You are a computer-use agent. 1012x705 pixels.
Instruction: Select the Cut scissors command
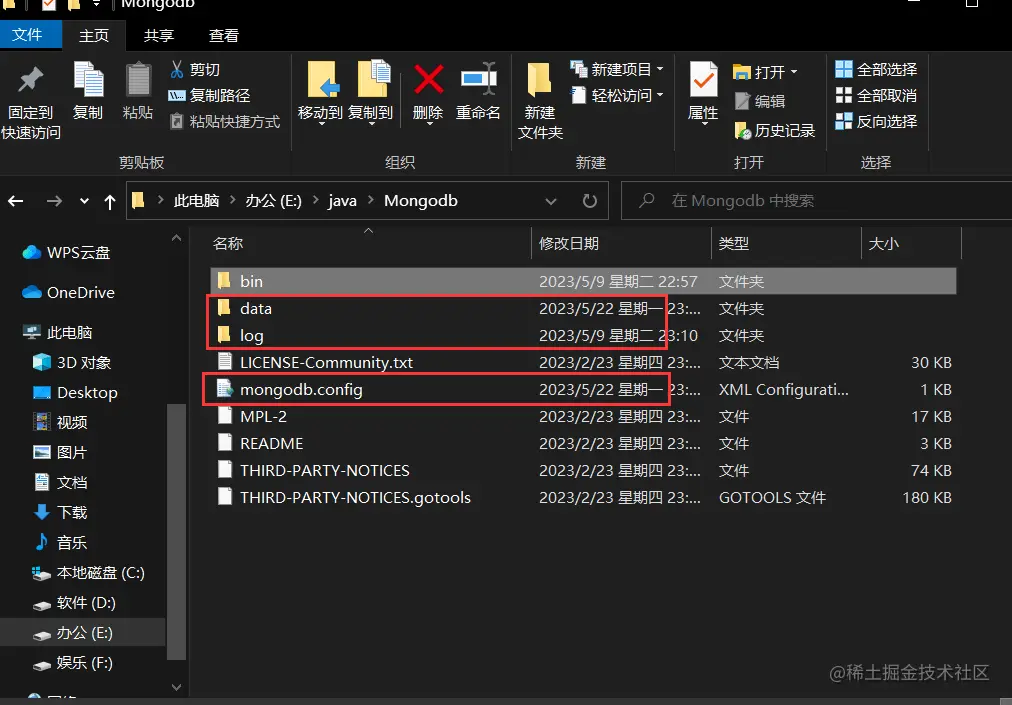pyautogui.click(x=194, y=69)
